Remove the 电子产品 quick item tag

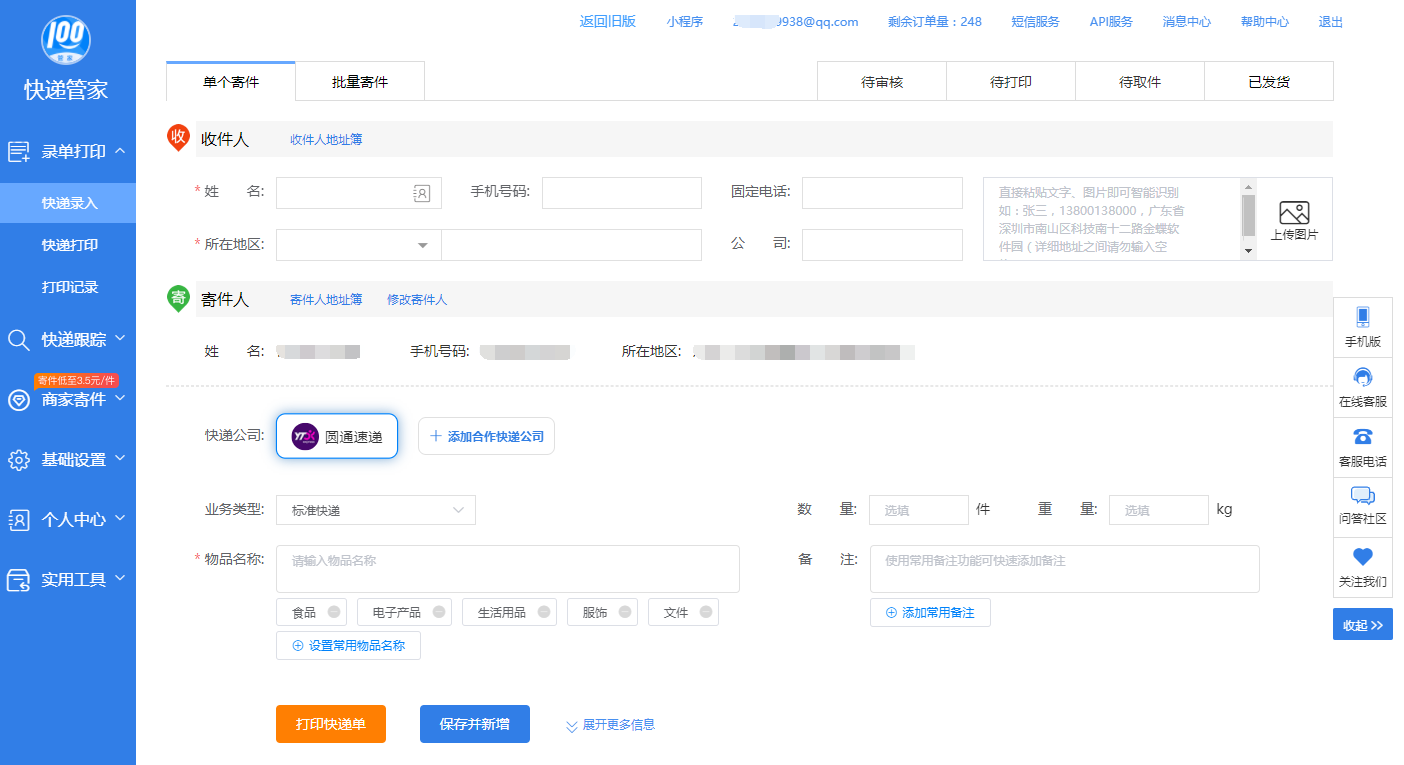pyautogui.click(x=439, y=612)
